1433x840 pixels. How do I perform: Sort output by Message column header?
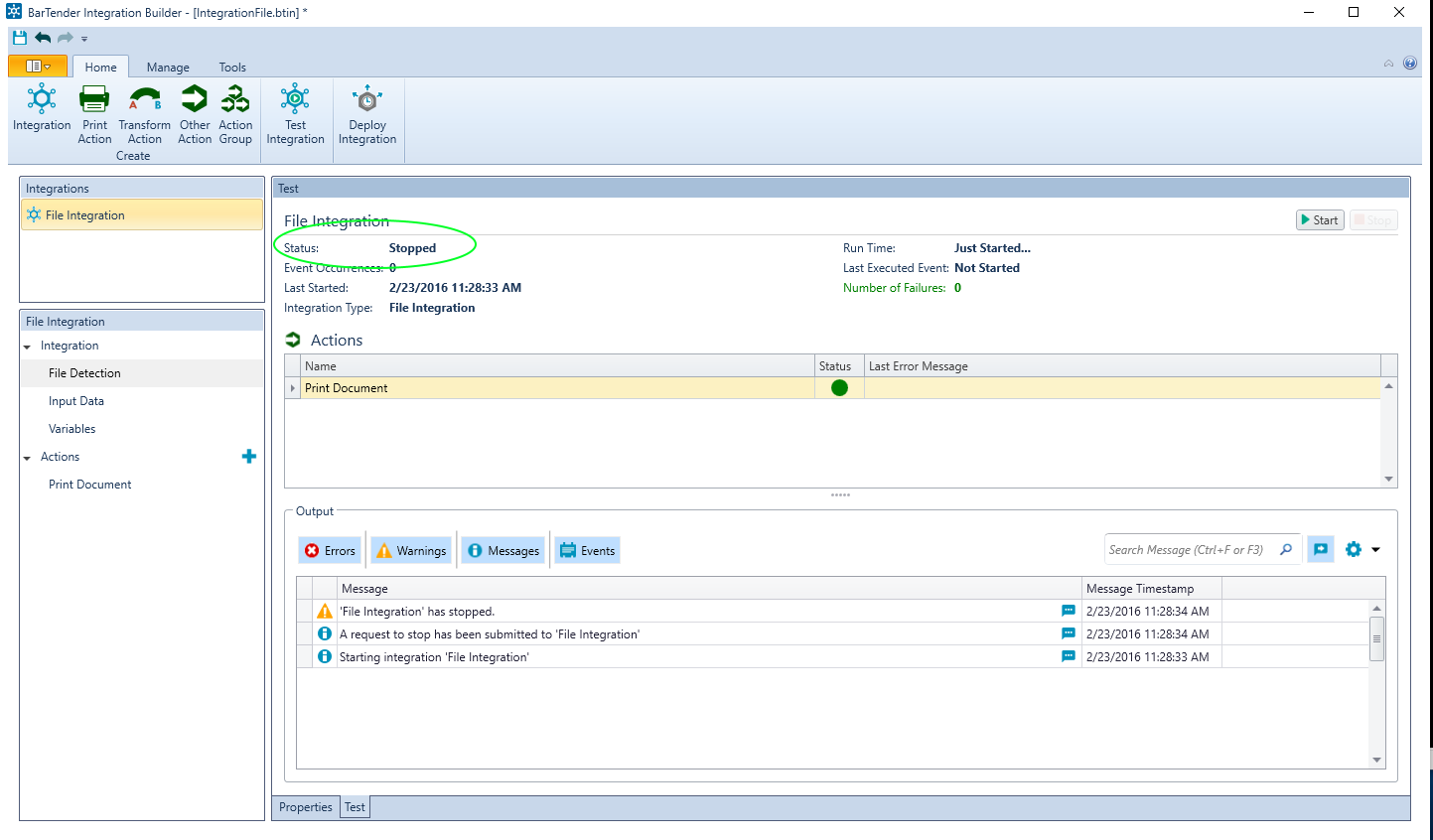point(709,589)
